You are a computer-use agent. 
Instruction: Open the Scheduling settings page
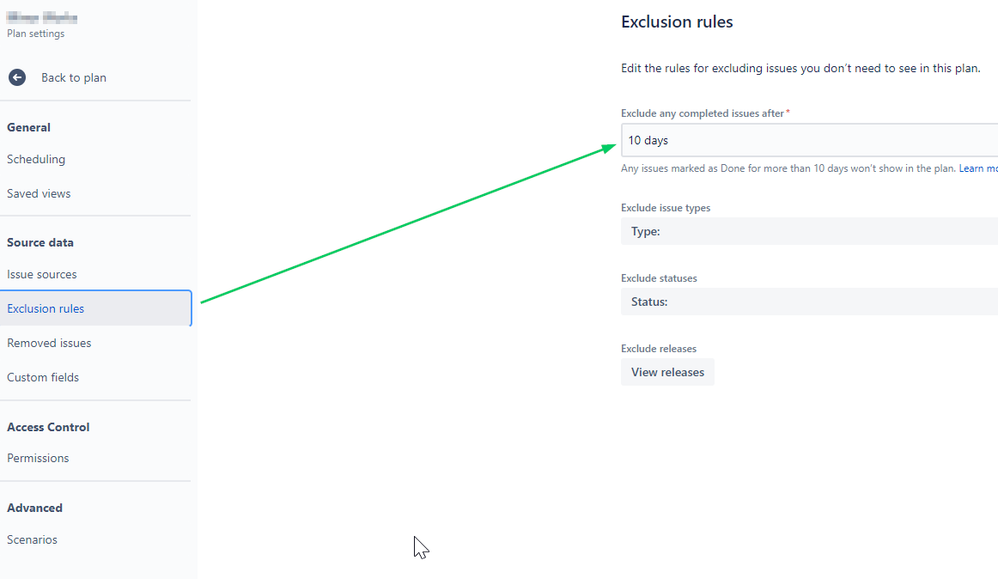click(x=36, y=159)
